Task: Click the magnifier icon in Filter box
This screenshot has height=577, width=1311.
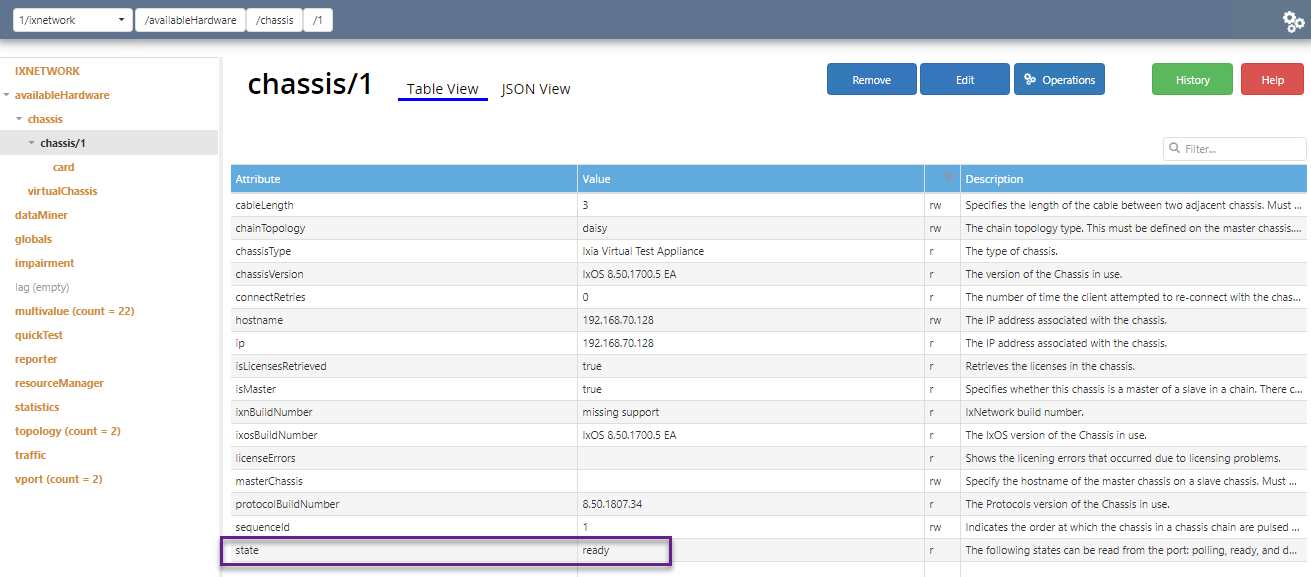Action: tap(1174, 149)
